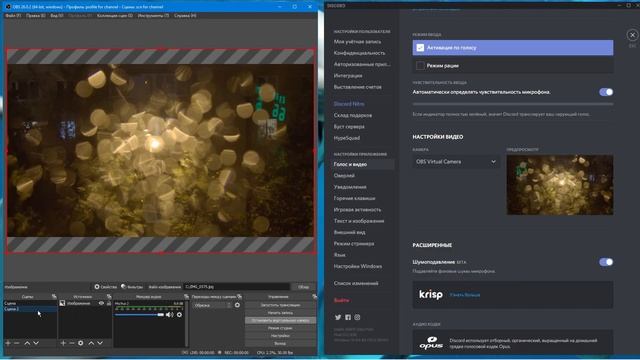Select the Изображение source row in OBS

tap(85, 303)
